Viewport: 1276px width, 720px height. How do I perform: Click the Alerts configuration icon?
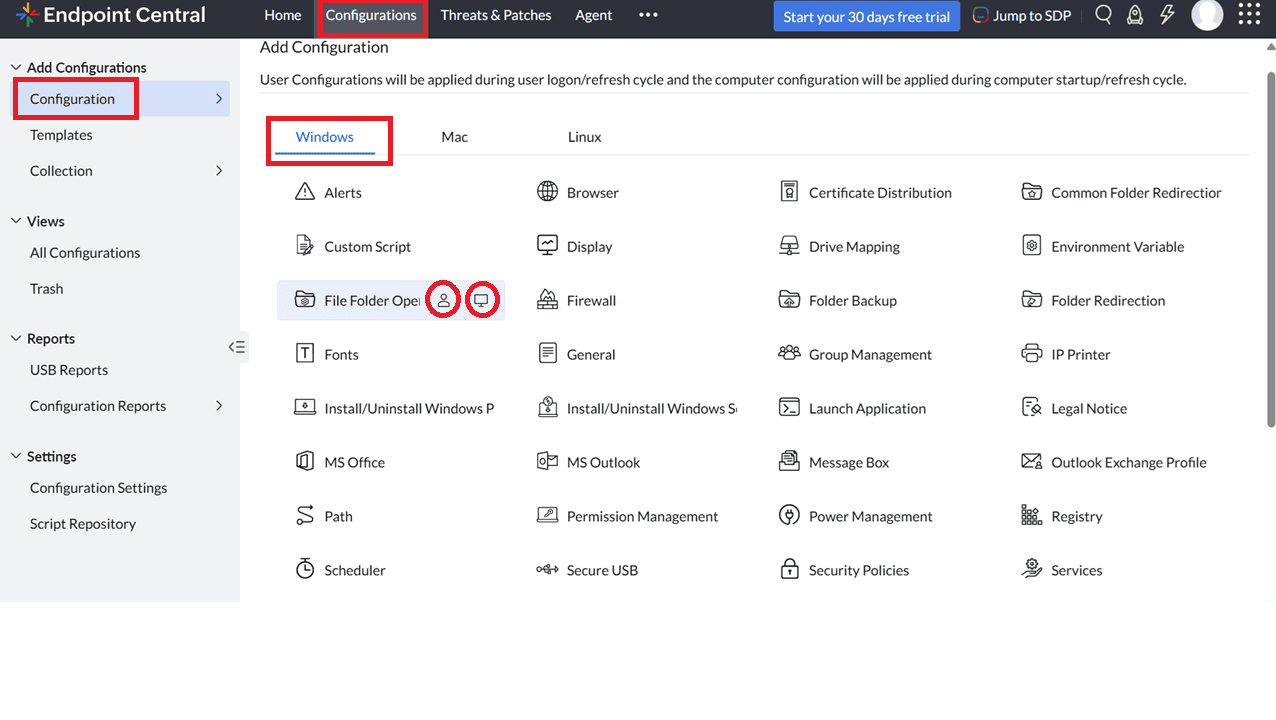pos(305,191)
